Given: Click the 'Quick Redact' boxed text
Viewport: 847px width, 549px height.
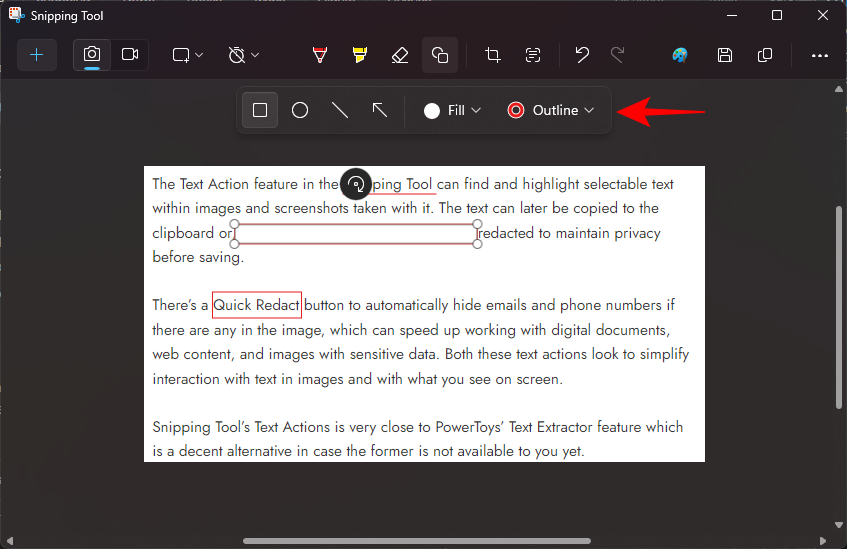Looking at the screenshot, I should click(257, 305).
